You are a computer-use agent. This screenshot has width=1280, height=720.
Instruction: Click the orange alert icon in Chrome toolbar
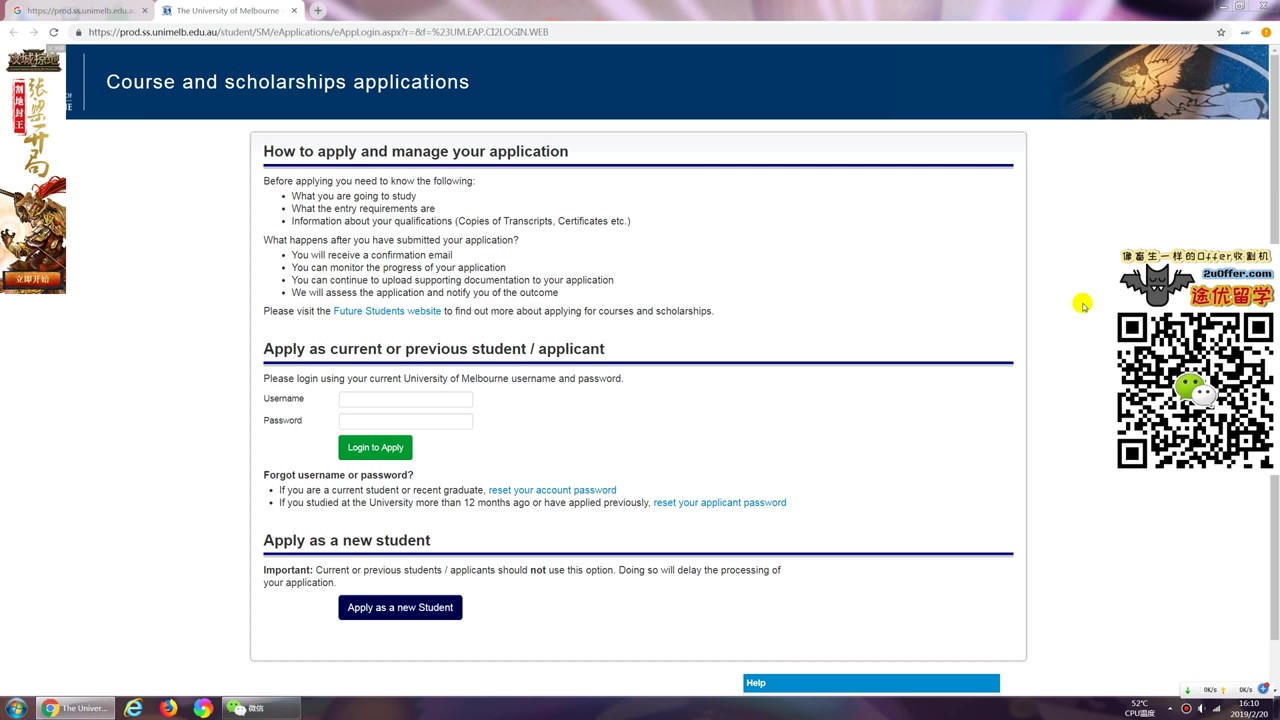[x=1266, y=32]
